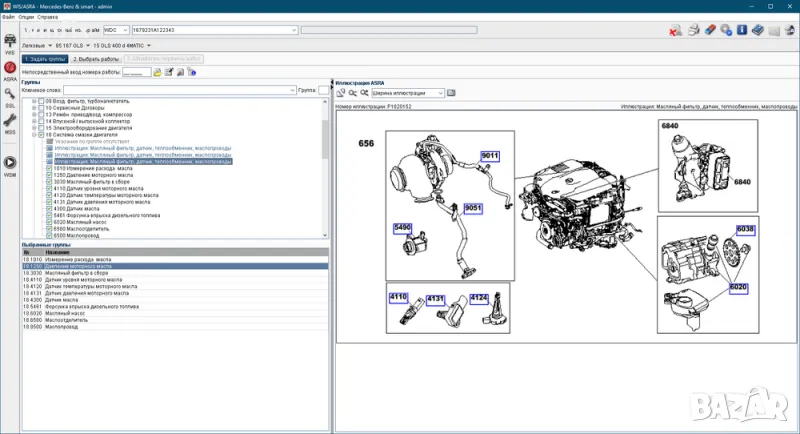Screen dimensions: 800x434
Task: Switch to the ASRA module icon
Action: pos(10,68)
